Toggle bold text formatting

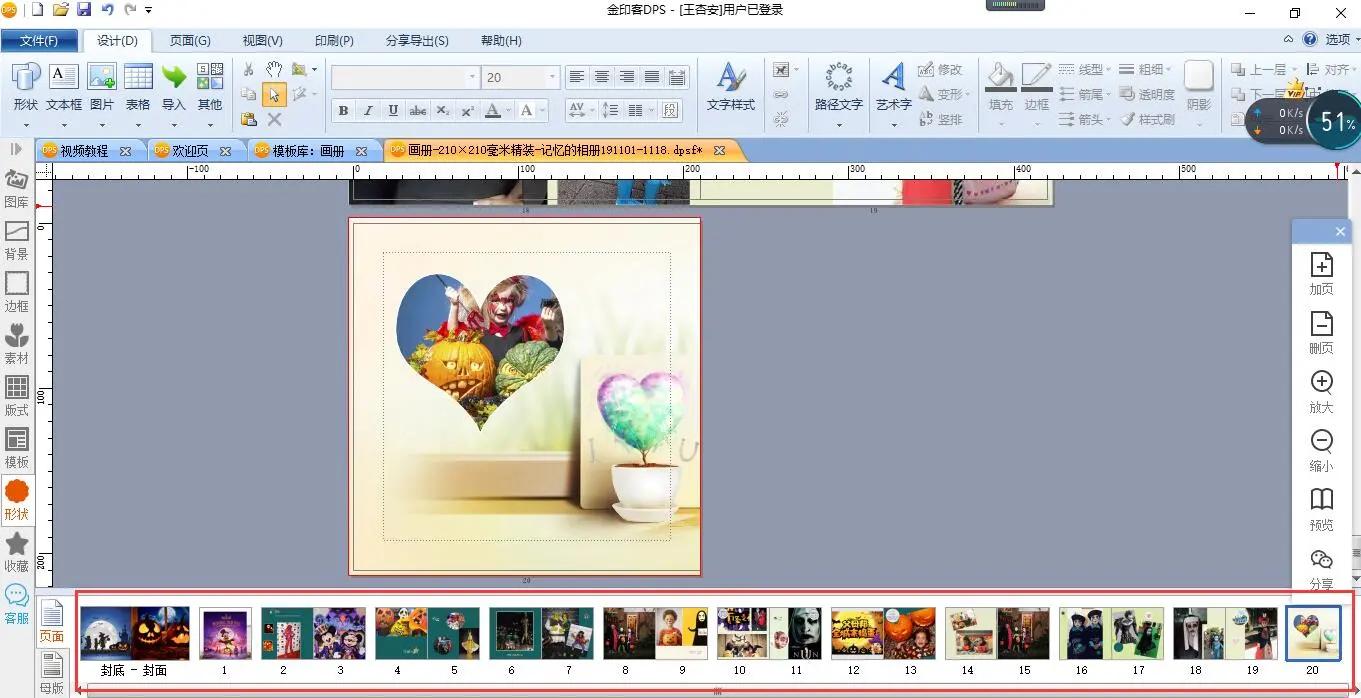343,111
